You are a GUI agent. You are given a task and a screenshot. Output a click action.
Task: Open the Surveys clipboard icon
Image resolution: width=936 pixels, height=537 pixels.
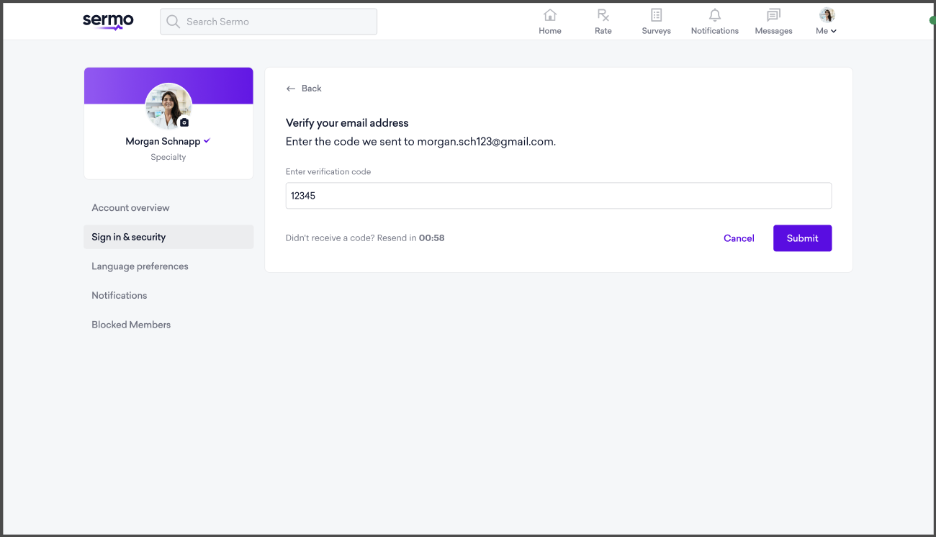[656, 15]
